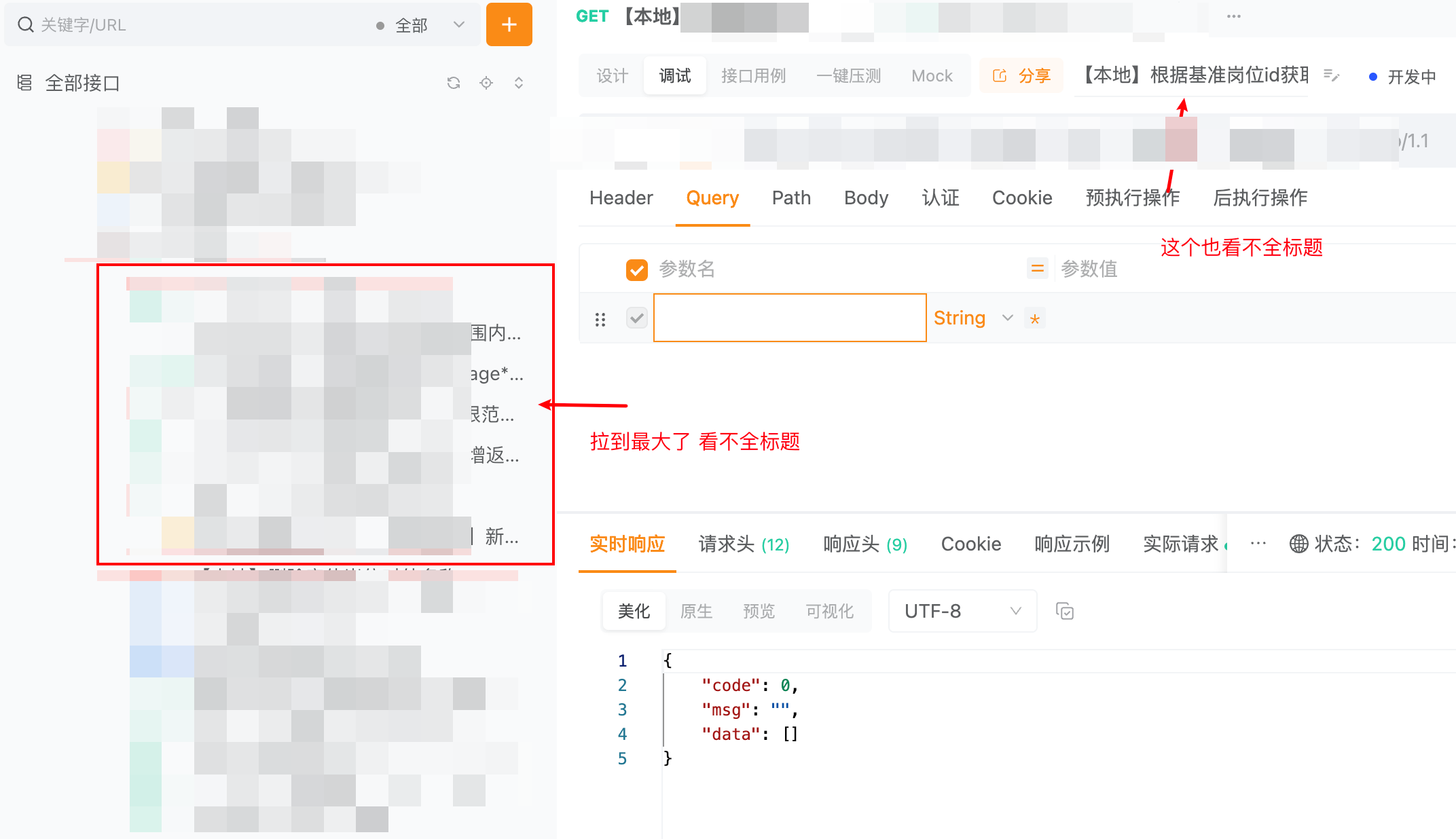Open the request Cookie tab
This screenshot has width=1456, height=839.
pyautogui.click(x=1022, y=198)
